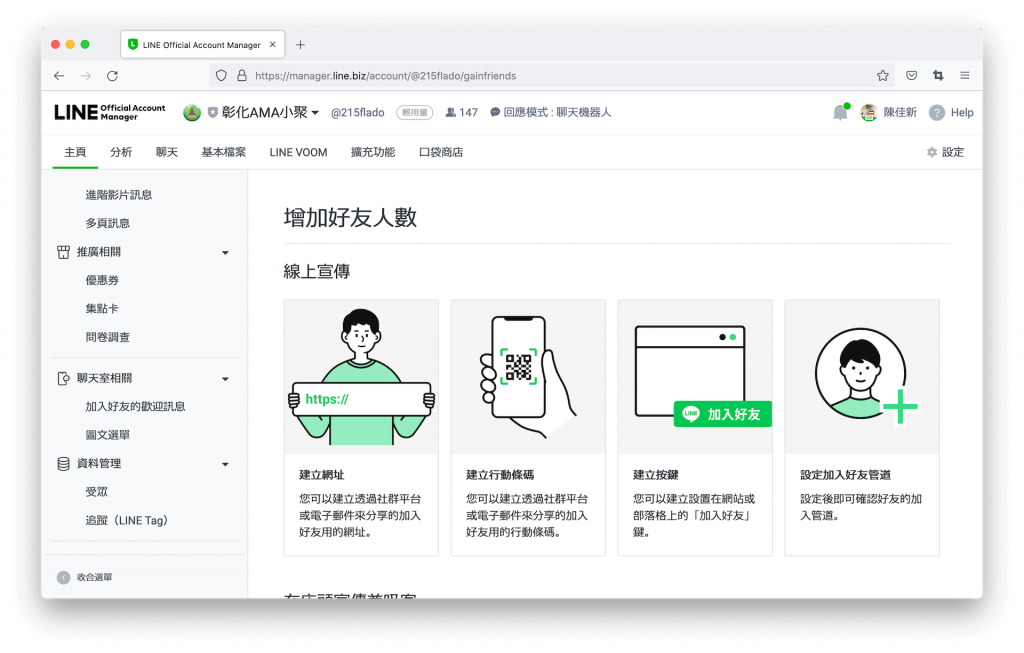1024x653 pixels.
Task: Open 受眾 in the sidebar
Action: tap(97, 492)
